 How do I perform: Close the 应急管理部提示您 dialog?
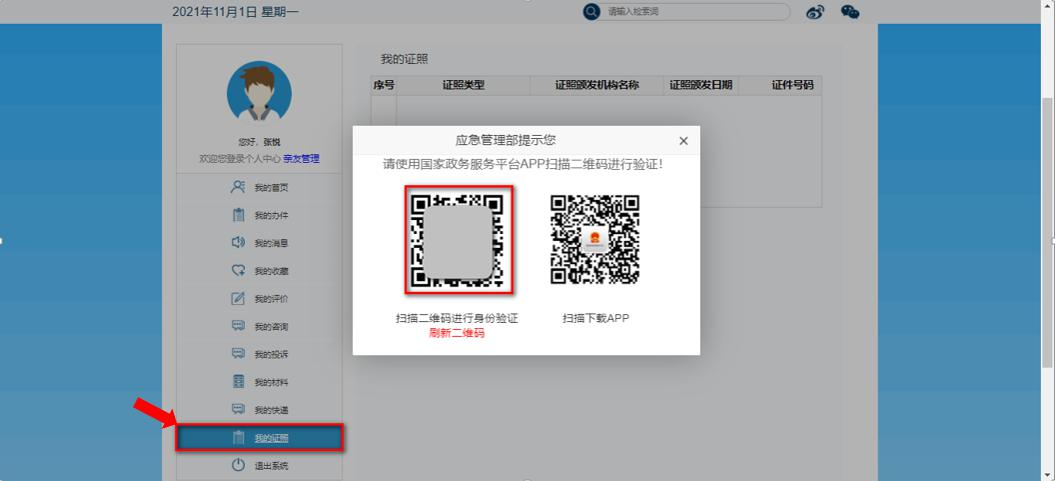[x=684, y=141]
